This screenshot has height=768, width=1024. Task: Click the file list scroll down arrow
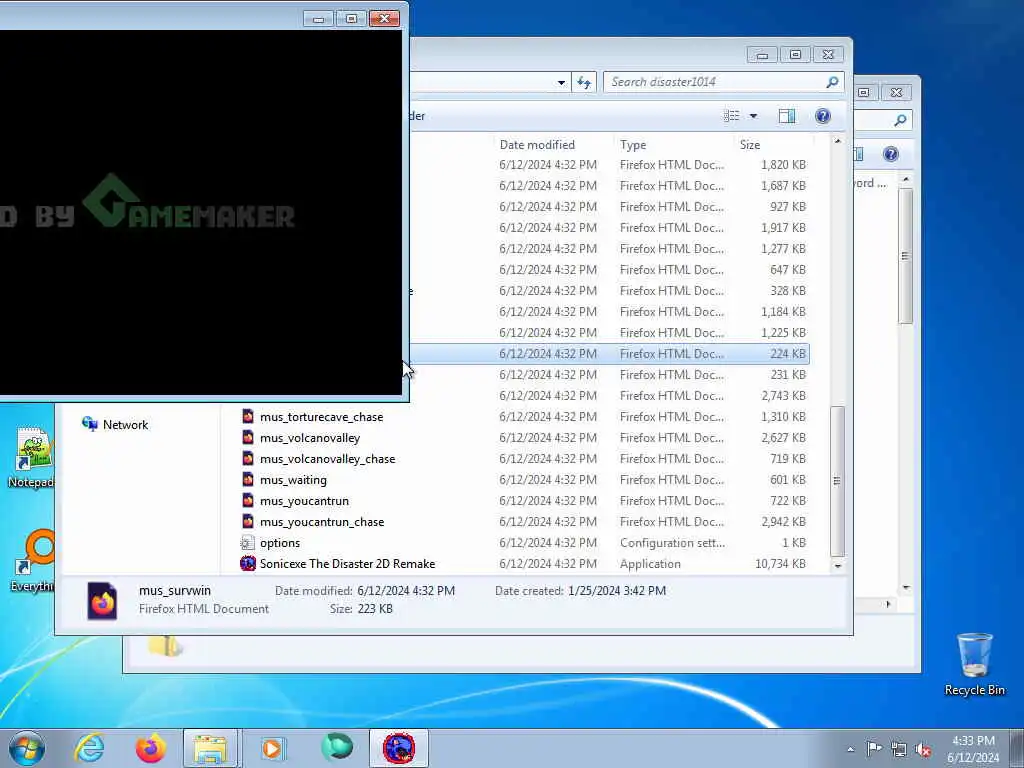837,566
